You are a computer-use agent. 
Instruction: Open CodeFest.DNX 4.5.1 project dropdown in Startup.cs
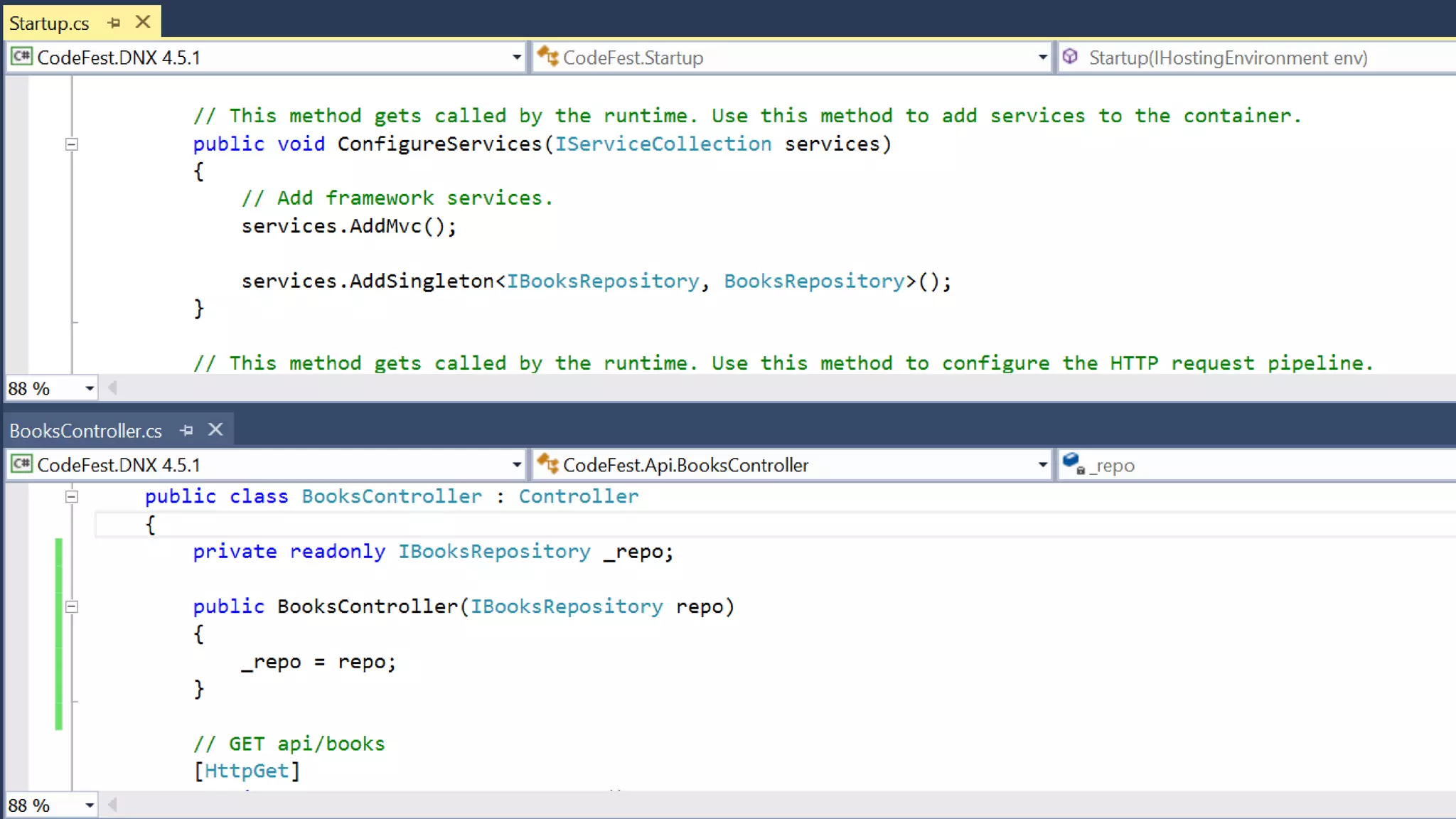tap(516, 57)
